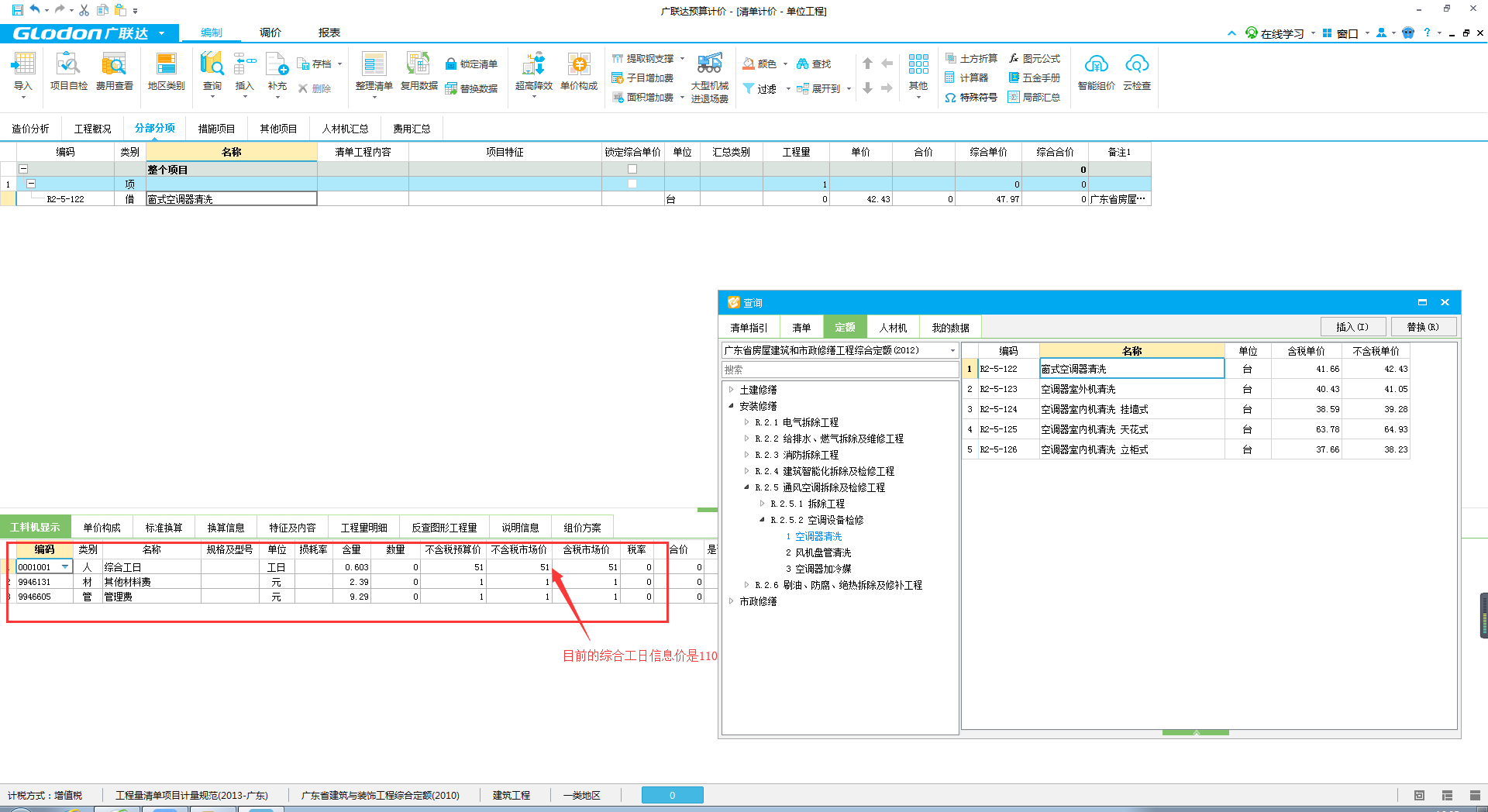This screenshot has height=812, width=1488.
Task: Open the 定额库 selection dropdown
Action: click(952, 350)
